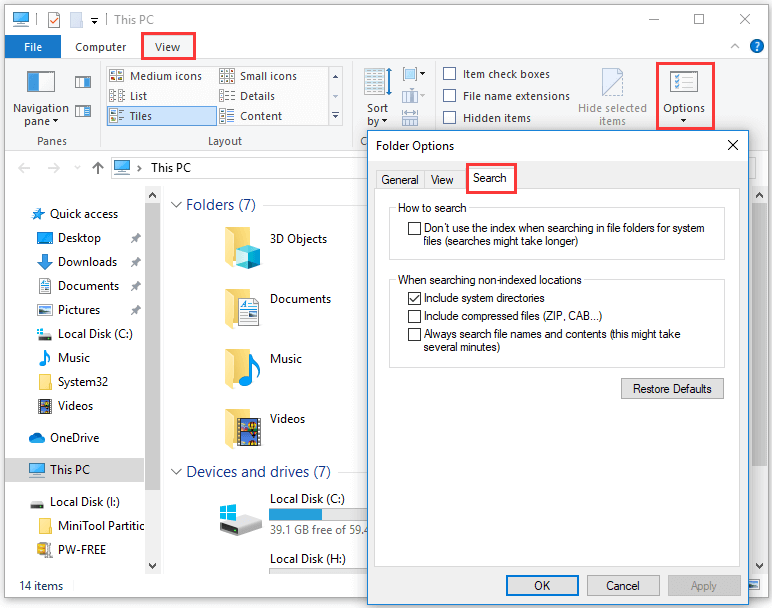
Task: Select the Search tab in Folder Options
Action: click(490, 178)
